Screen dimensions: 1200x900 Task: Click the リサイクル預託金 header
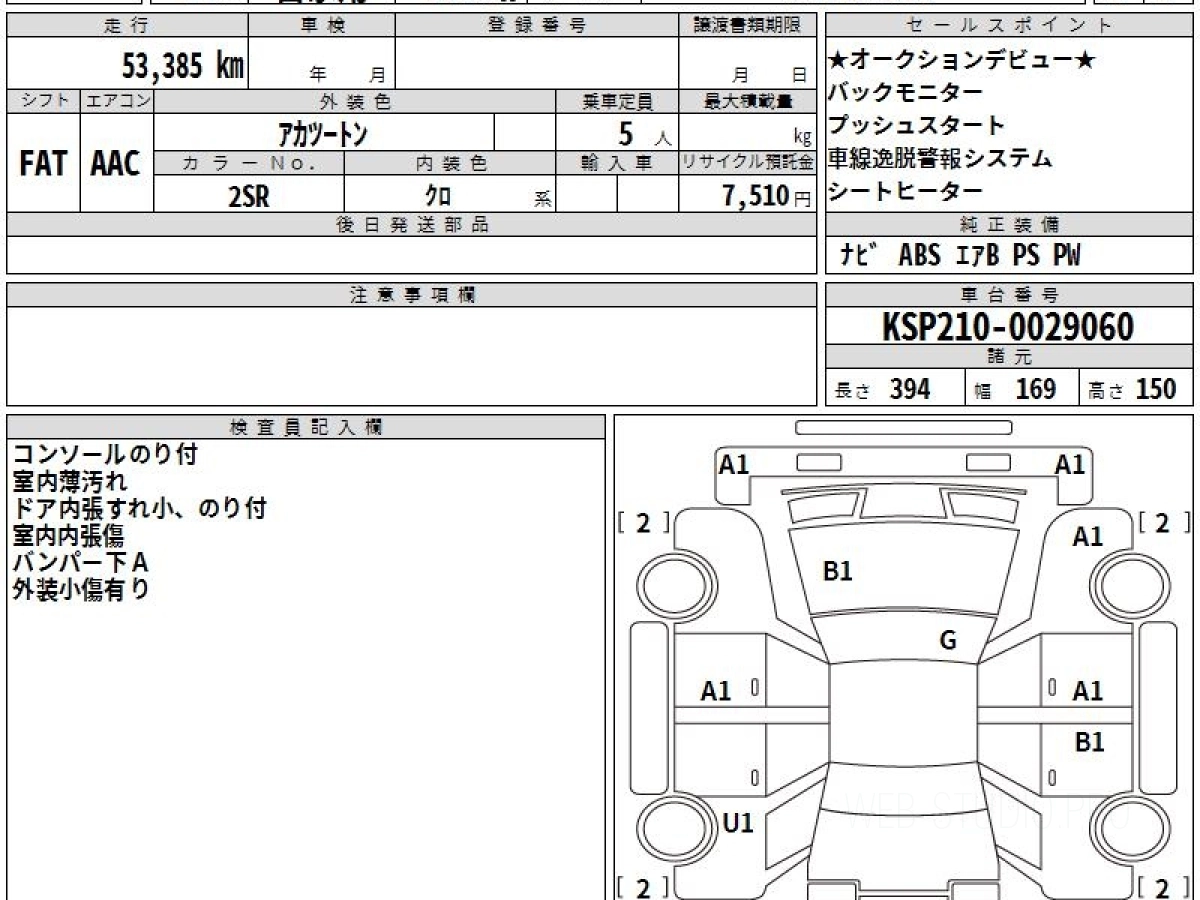pyautogui.click(x=747, y=163)
